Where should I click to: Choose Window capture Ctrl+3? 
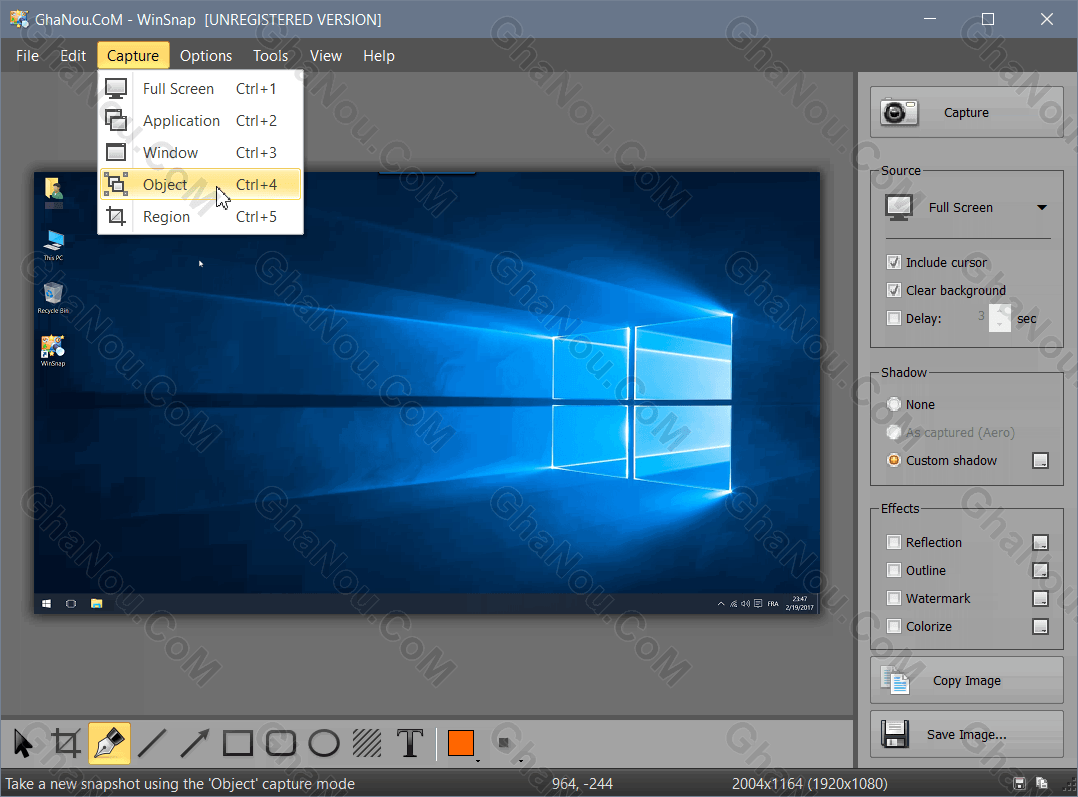[200, 153]
